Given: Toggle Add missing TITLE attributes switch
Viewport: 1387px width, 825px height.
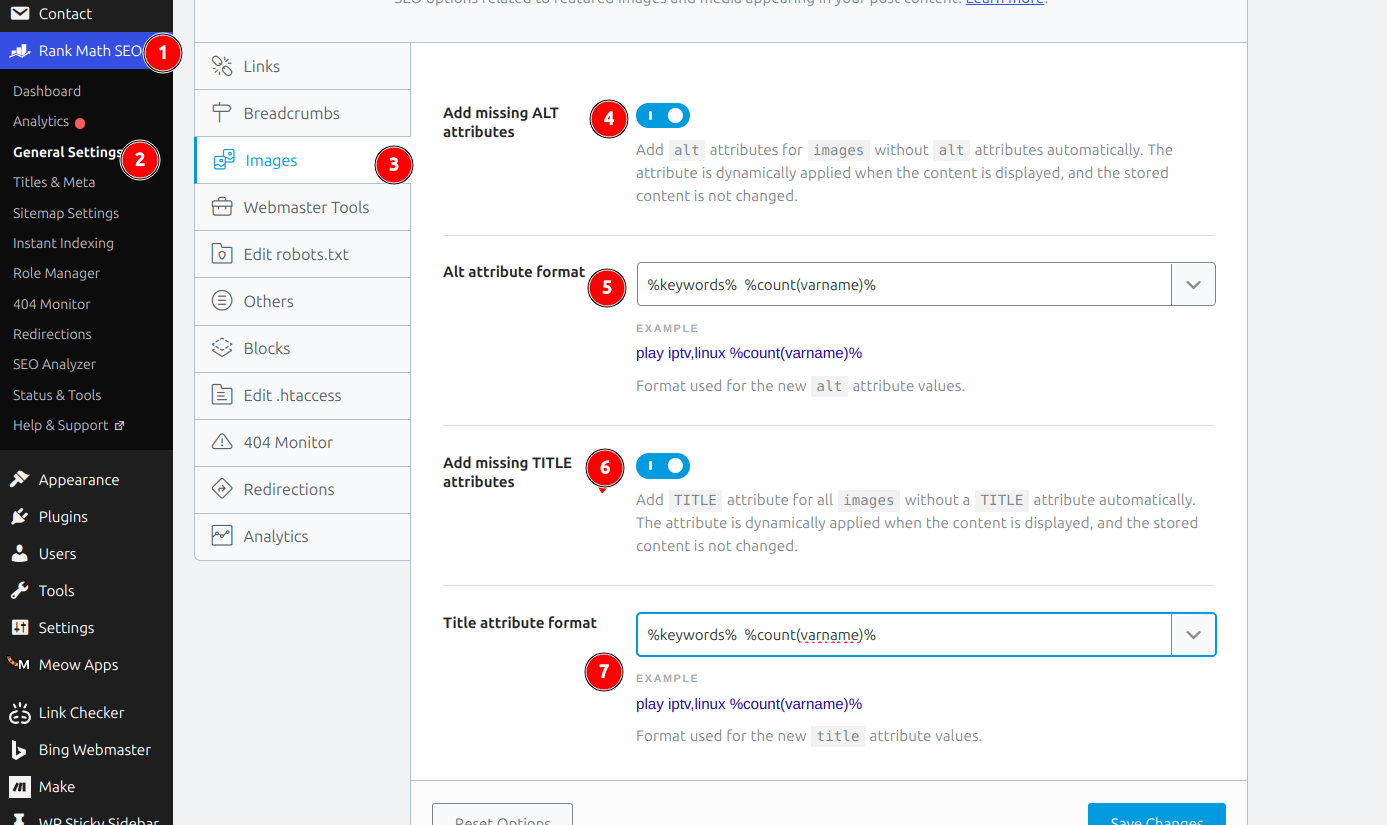Looking at the screenshot, I should point(662,466).
